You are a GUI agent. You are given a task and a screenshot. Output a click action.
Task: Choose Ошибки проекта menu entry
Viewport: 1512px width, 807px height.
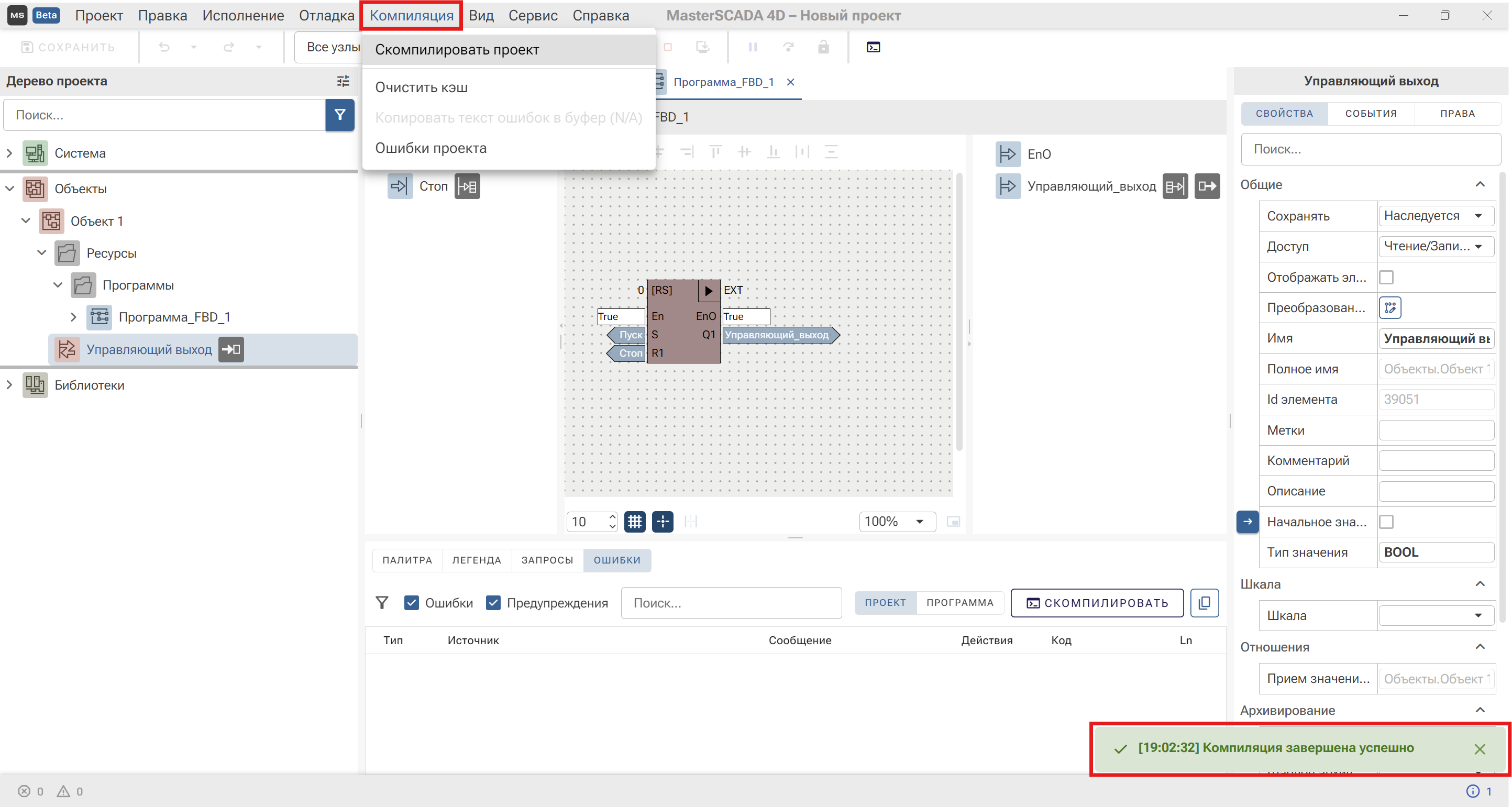509,148
